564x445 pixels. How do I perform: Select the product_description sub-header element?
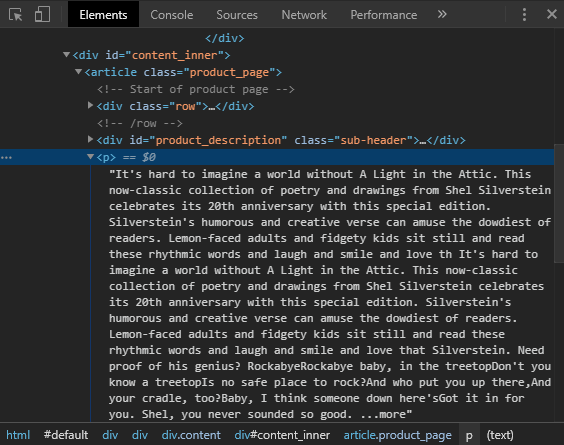pyautogui.click(x=281, y=140)
